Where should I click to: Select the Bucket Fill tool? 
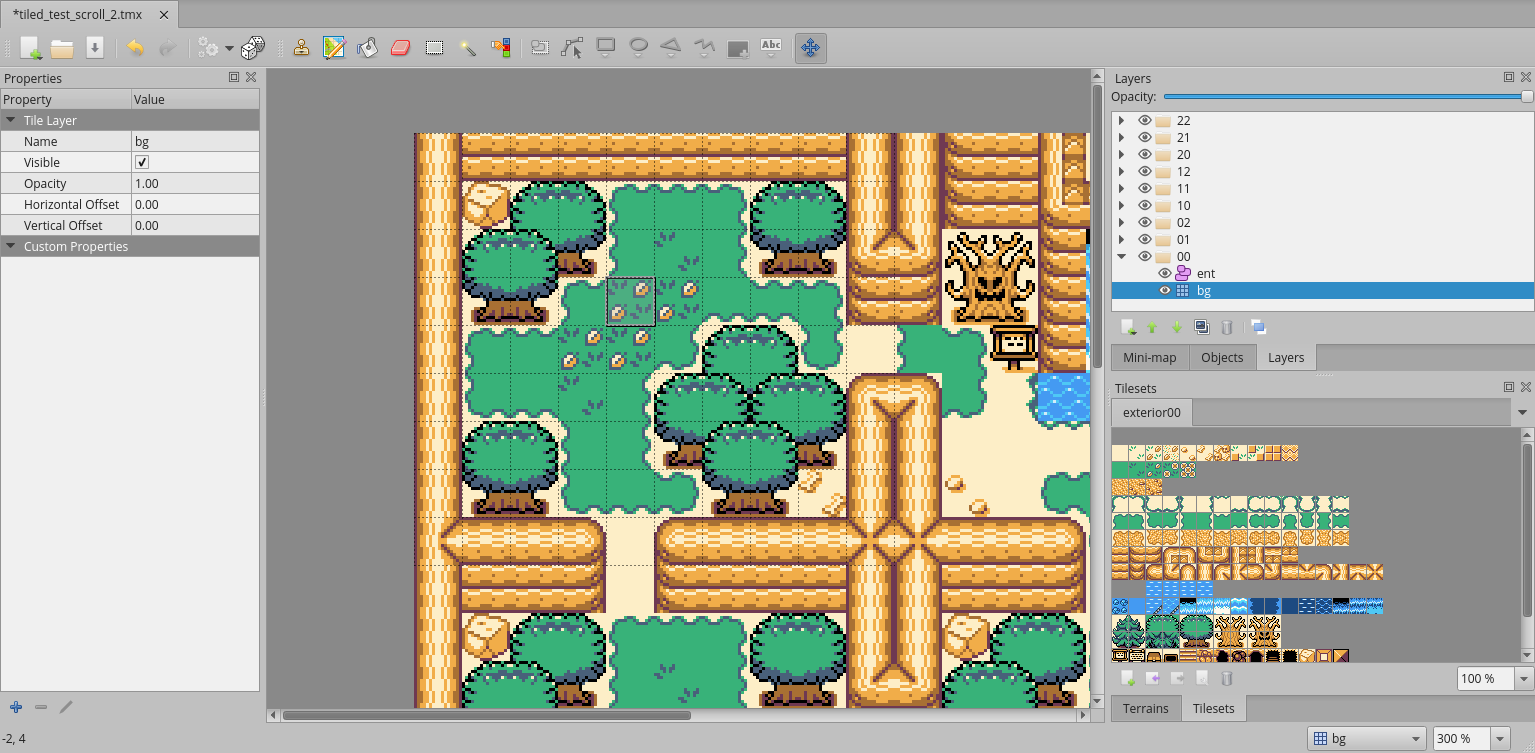[367, 48]
